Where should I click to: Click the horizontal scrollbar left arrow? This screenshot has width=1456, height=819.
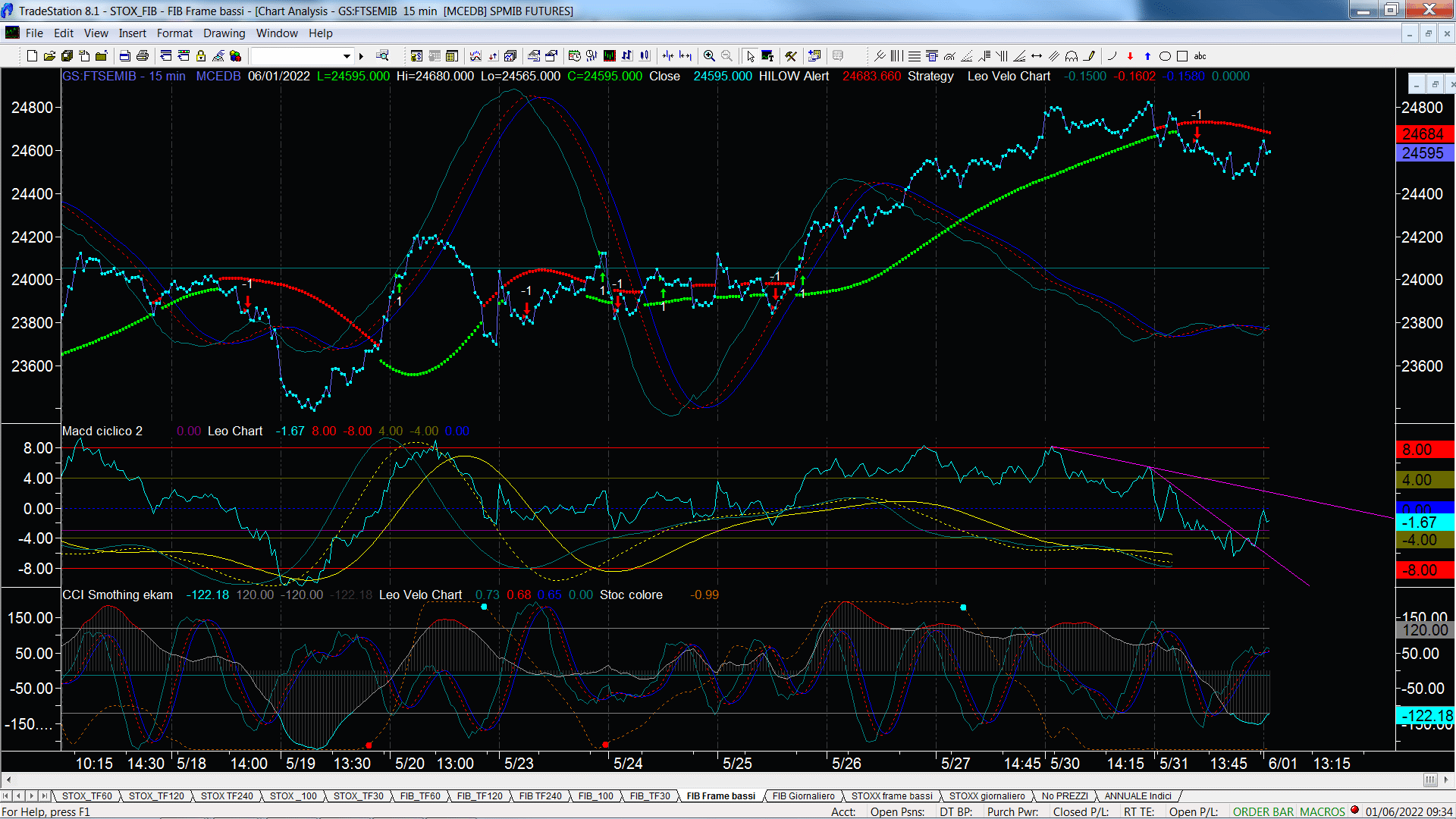point(8,780)
